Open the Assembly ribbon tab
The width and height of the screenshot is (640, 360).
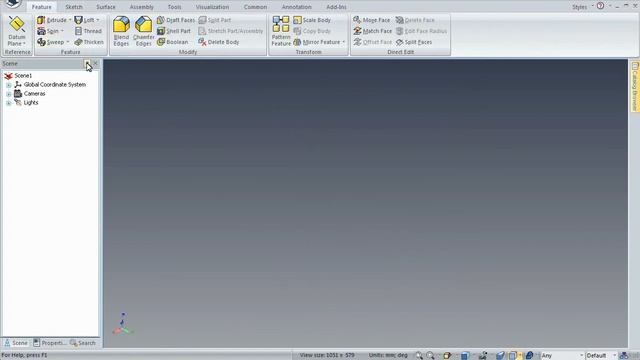point(141,7)
